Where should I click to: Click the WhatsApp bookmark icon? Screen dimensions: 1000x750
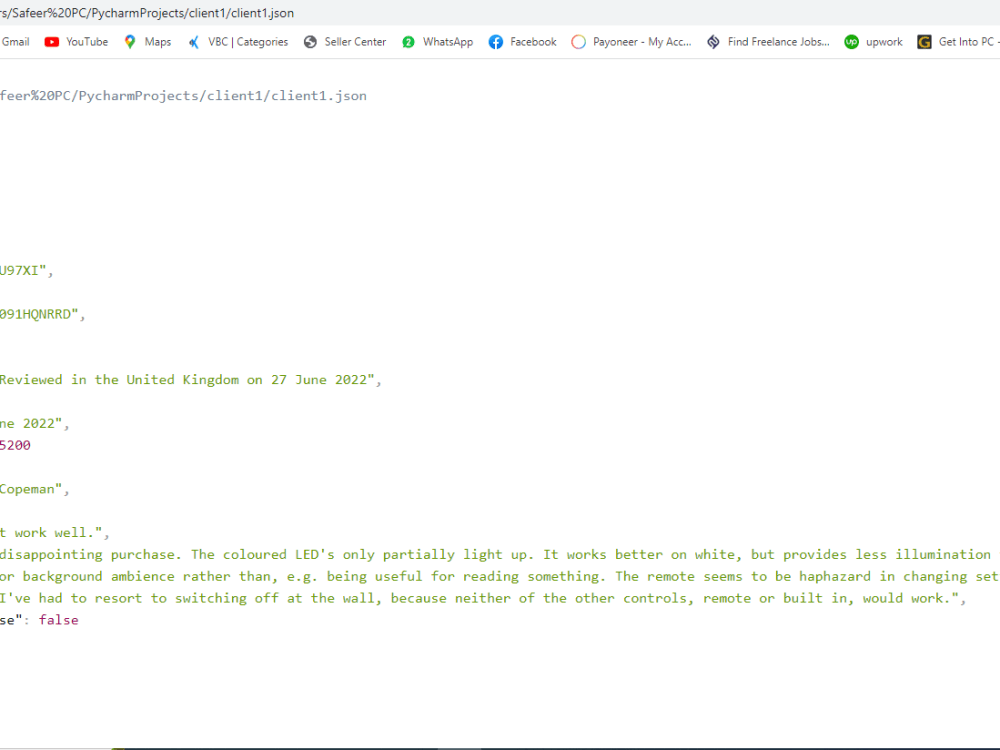[x=407, y=41]
